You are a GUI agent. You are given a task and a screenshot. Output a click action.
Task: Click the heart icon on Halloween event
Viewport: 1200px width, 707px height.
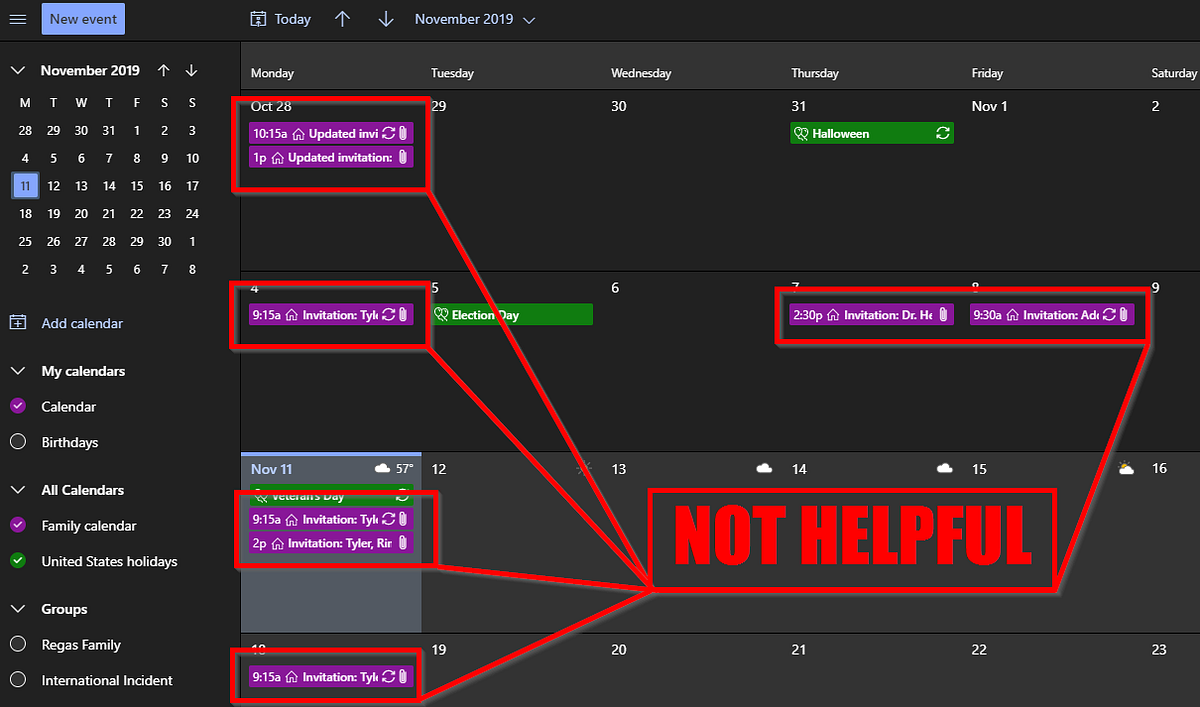click(x=800, y=133)
